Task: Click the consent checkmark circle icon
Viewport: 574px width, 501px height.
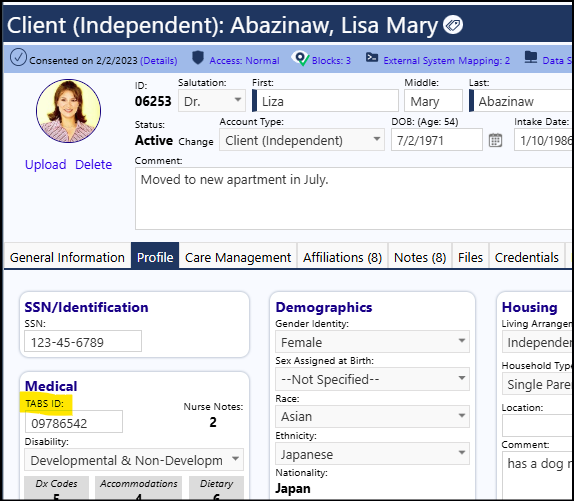Action: [x=18, y=57]
